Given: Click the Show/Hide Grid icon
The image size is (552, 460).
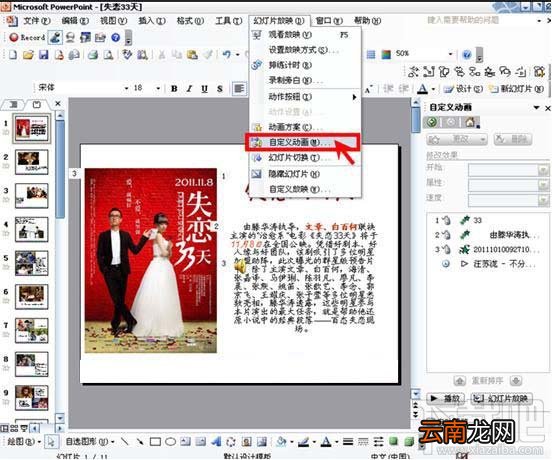Looking at the screenshot, I should [371, 55].
